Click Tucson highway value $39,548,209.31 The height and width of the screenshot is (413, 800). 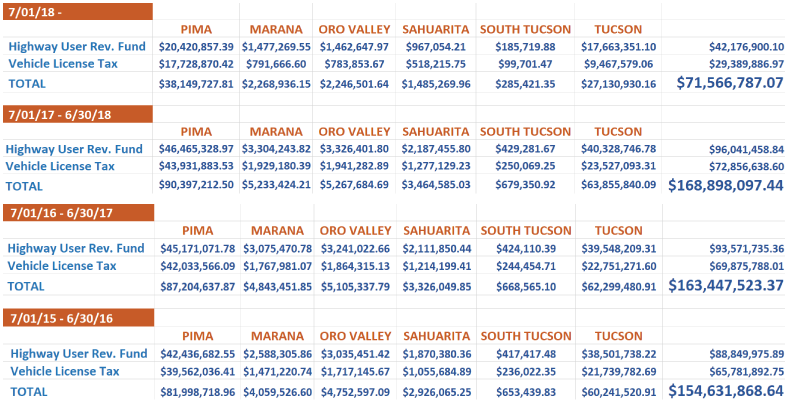617,248
